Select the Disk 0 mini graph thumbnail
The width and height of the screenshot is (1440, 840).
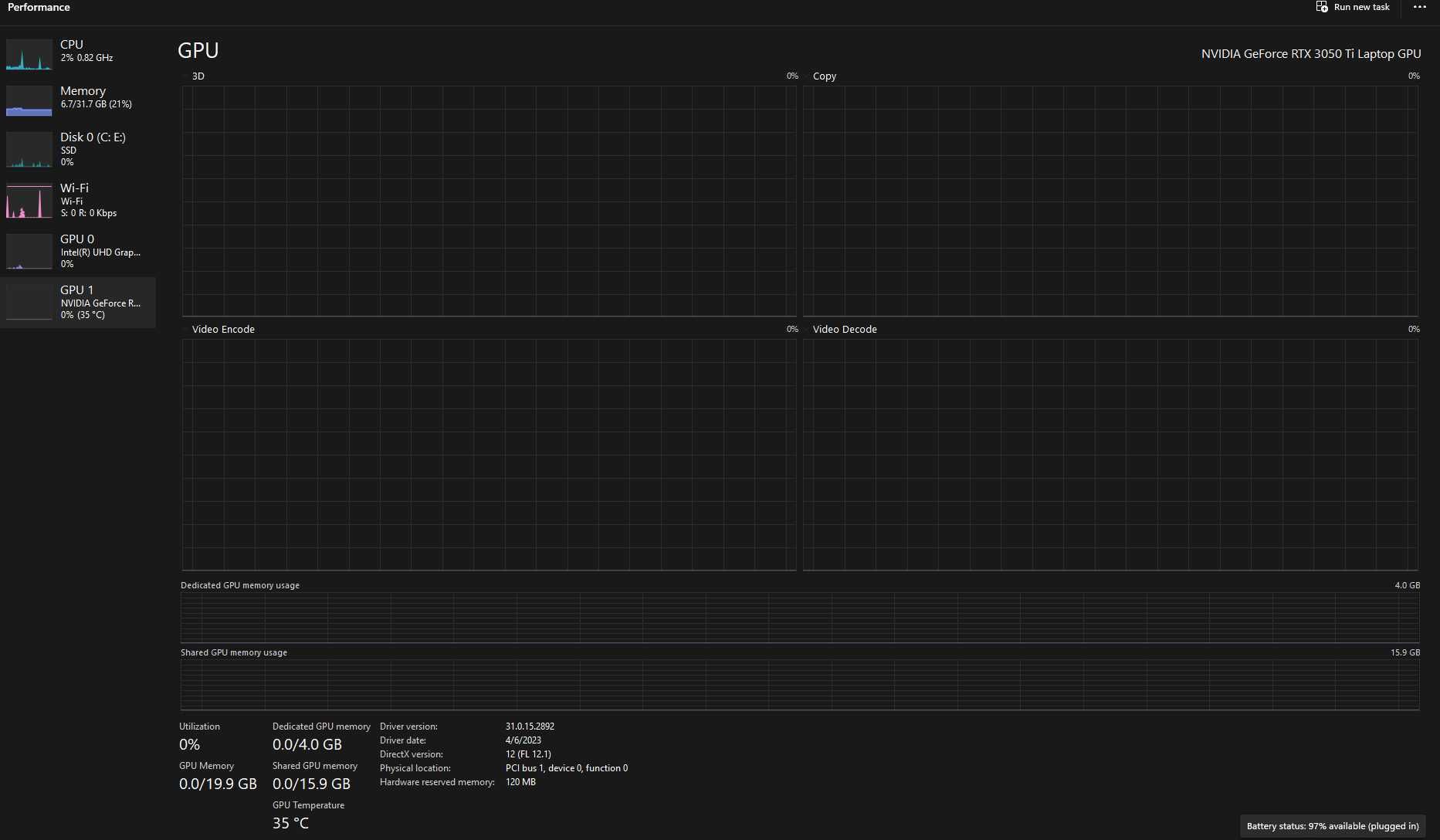click(29, 150)
